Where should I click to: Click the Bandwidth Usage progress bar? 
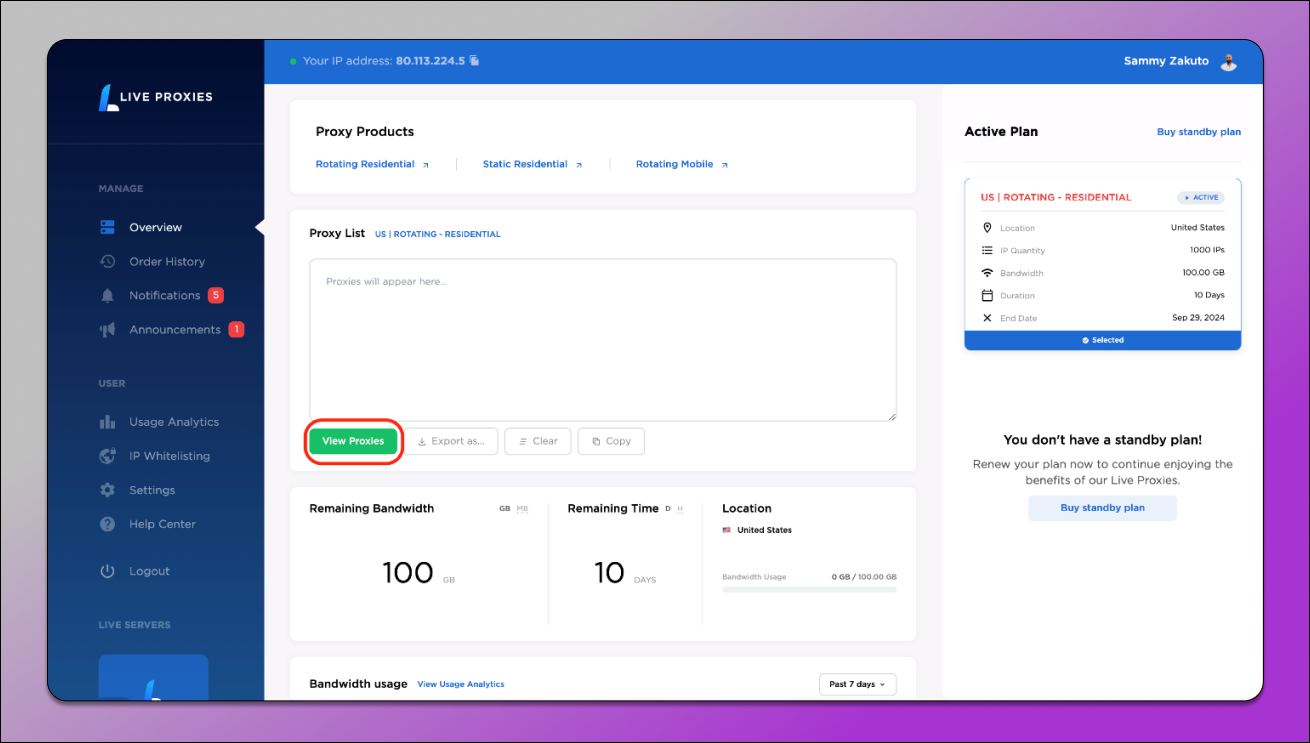click(809, 589)
